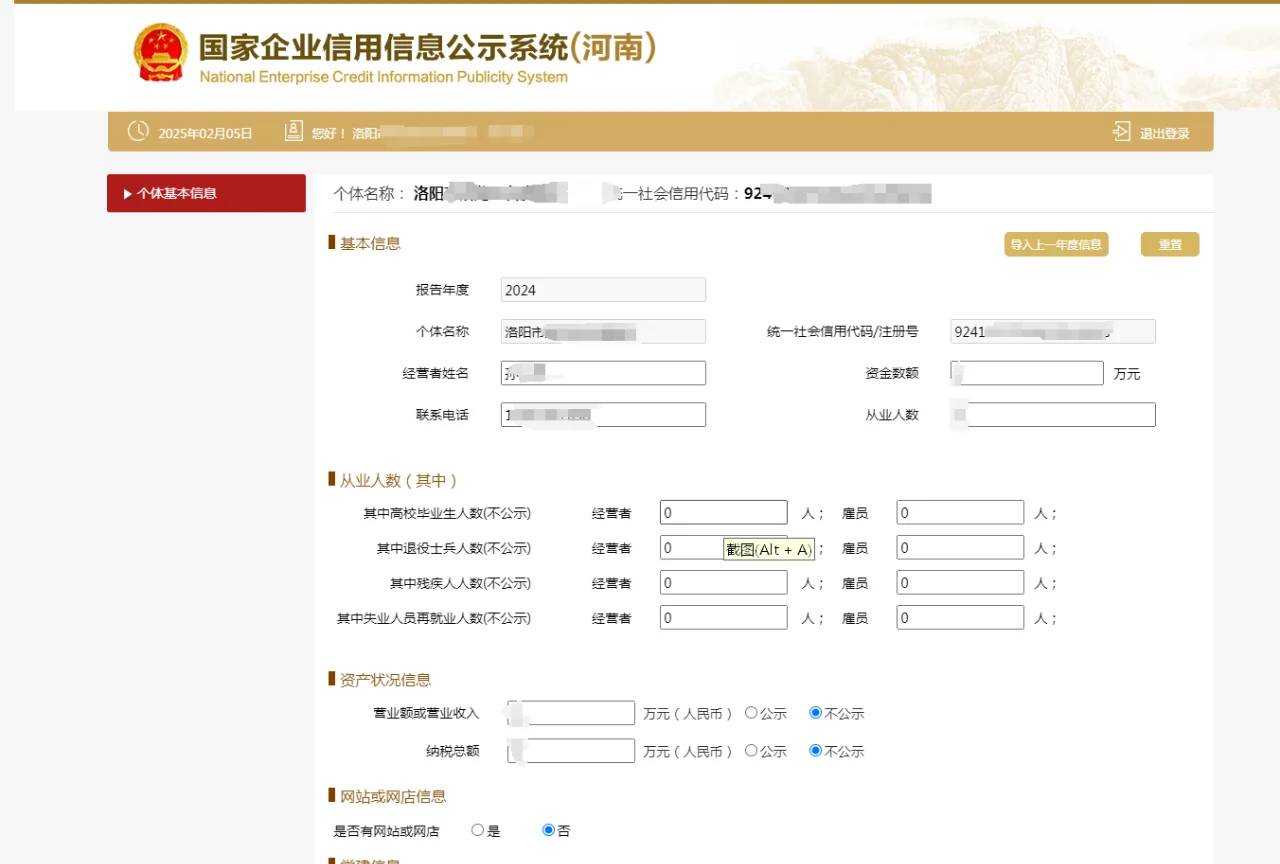This screenshot has height=864, width=1280.
Task: Click the 截图(Alt + A) tooltip
Action: 768,549
